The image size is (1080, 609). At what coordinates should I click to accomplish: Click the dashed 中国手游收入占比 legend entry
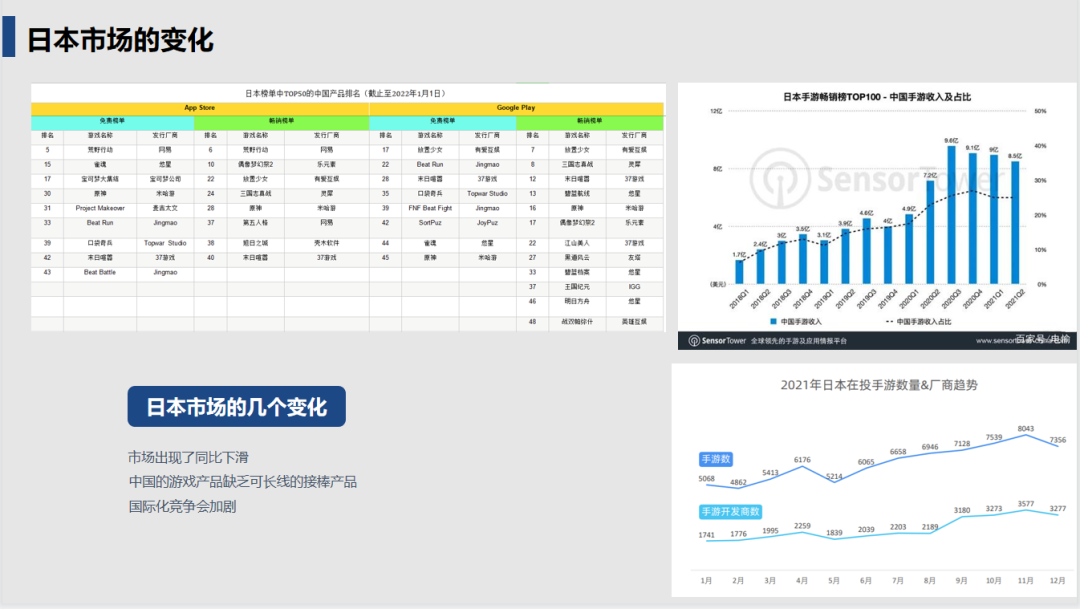tap(918, 322)
